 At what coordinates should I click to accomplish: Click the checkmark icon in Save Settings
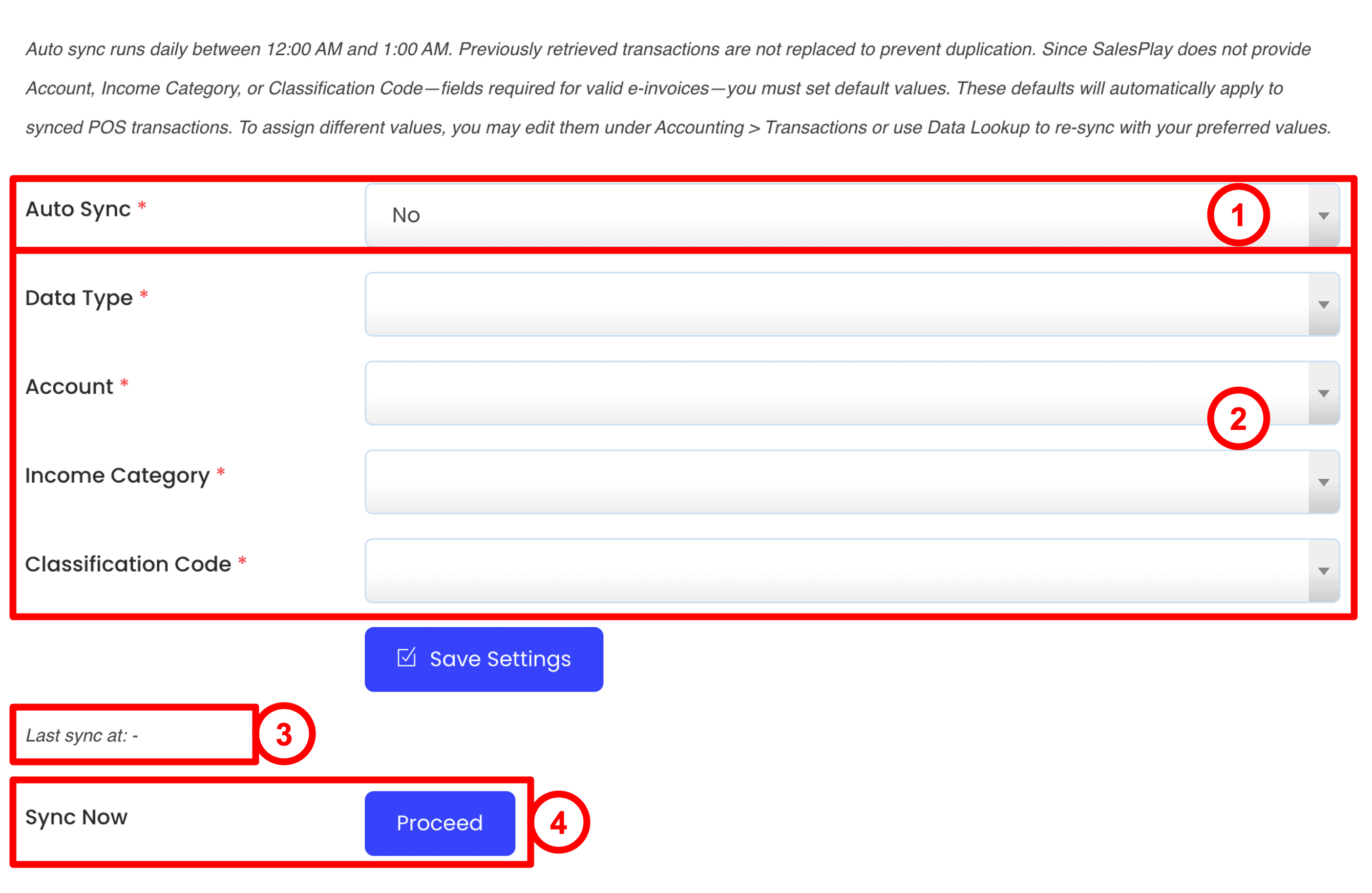[406, 658]
